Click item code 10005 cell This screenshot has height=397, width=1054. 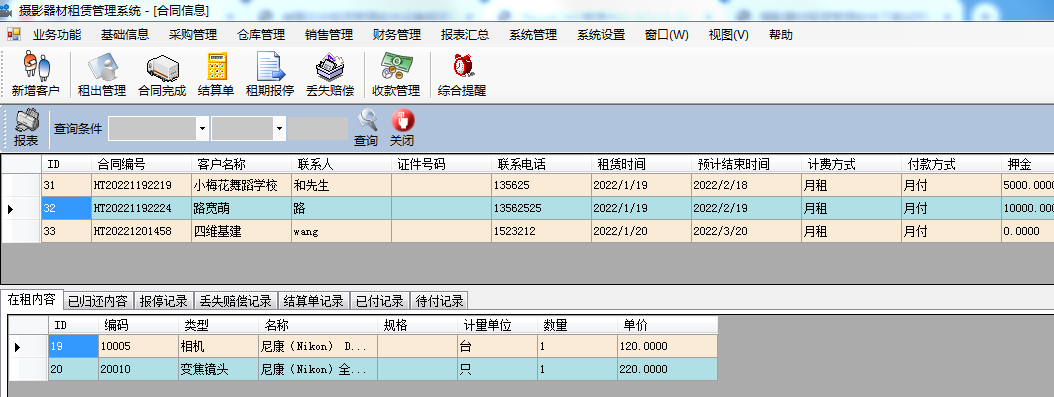[x=138, y=347]
